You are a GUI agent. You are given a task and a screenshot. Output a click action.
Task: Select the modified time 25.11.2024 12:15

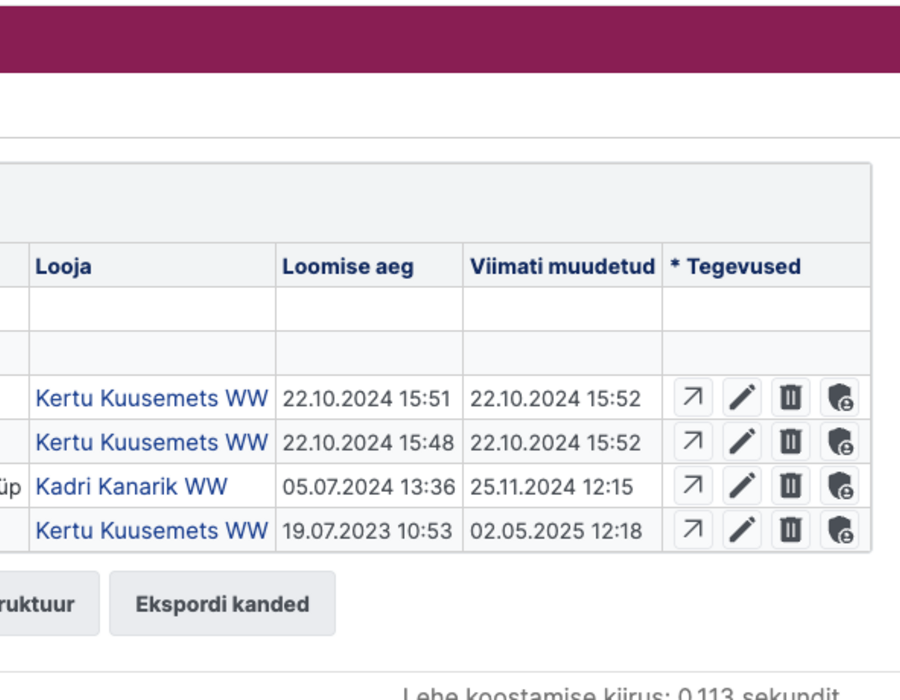click(x=552, y=487)
